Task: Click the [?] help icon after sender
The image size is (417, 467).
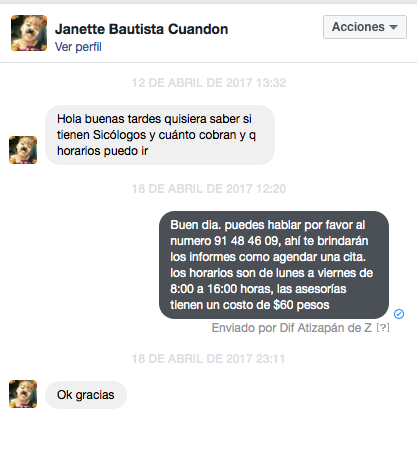Action: (x=383, y=328)
